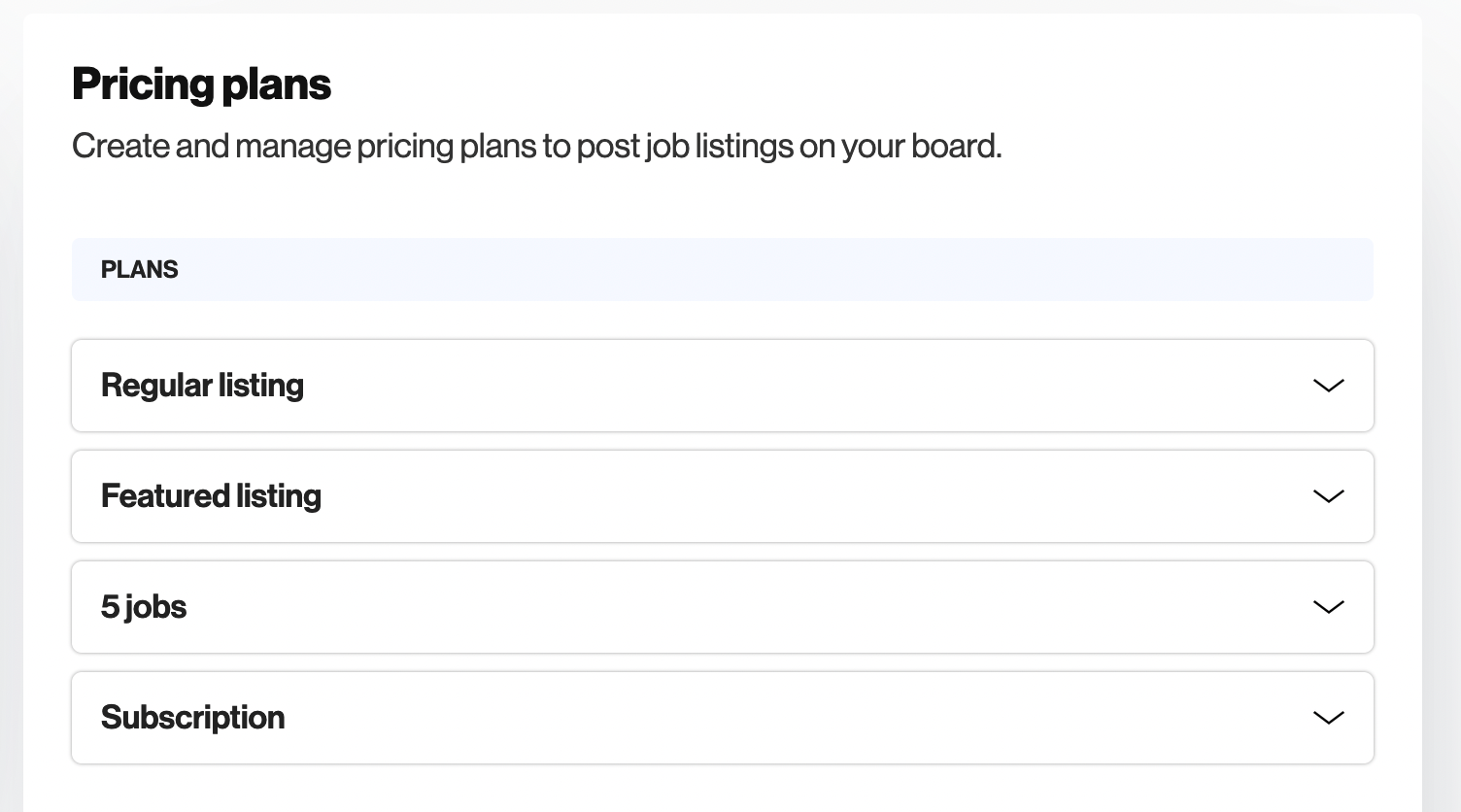The height and width of the screenshot is (812, 1461).
Task: Click the down arrow on 5 jobs
Action: [x=1328, y=607]
